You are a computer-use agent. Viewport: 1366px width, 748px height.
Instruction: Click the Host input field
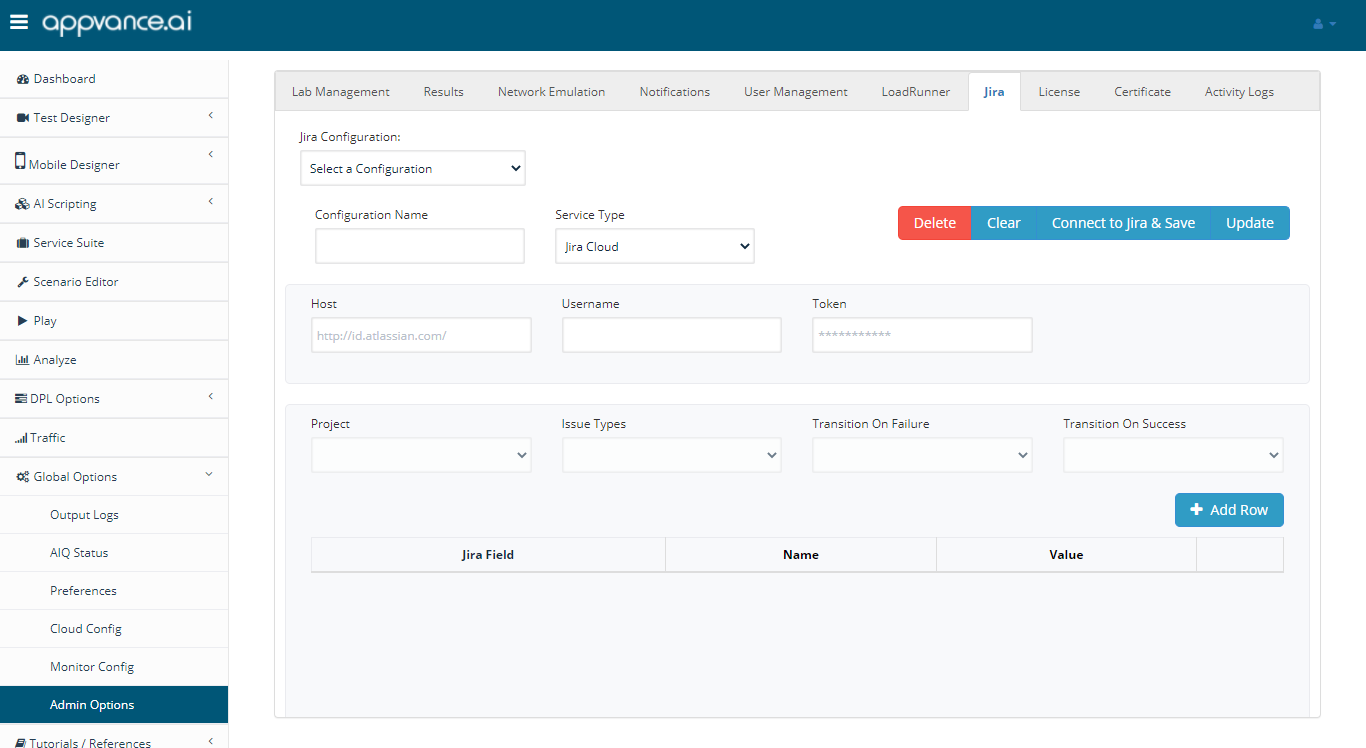pyautogui.click(x=421, y=335)
